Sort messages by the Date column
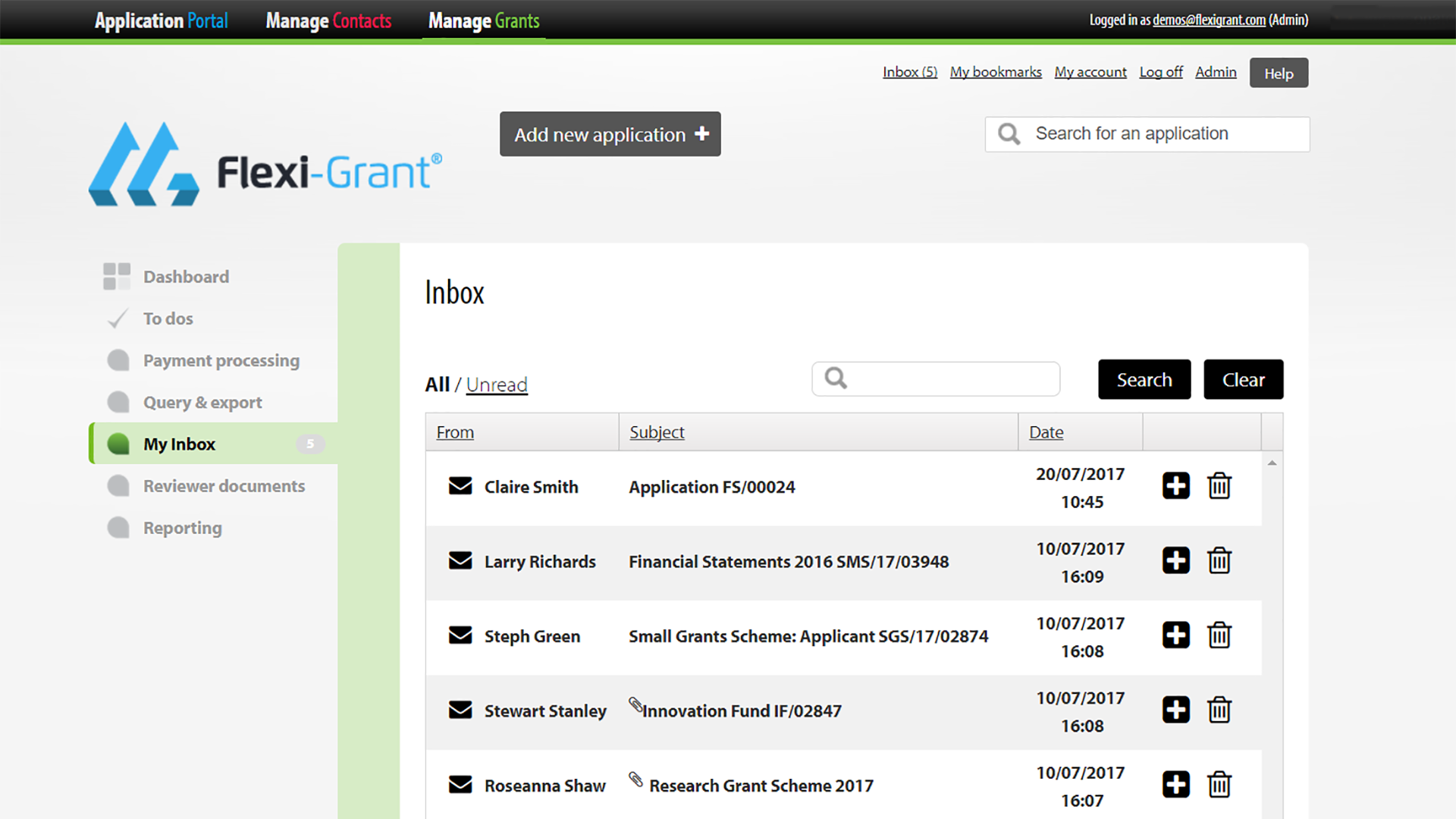This screenshot has height=819, width=1456. (x=1046, y=431)
